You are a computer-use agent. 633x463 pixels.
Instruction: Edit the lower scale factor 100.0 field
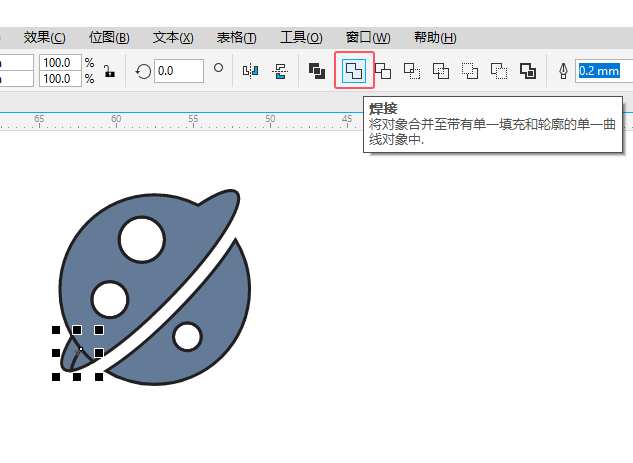[x=61, y=79]
